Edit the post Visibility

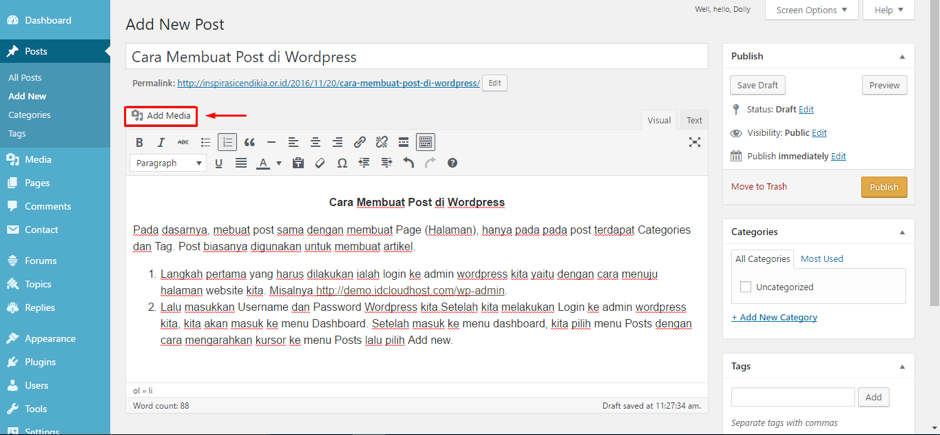coord(820,132)
